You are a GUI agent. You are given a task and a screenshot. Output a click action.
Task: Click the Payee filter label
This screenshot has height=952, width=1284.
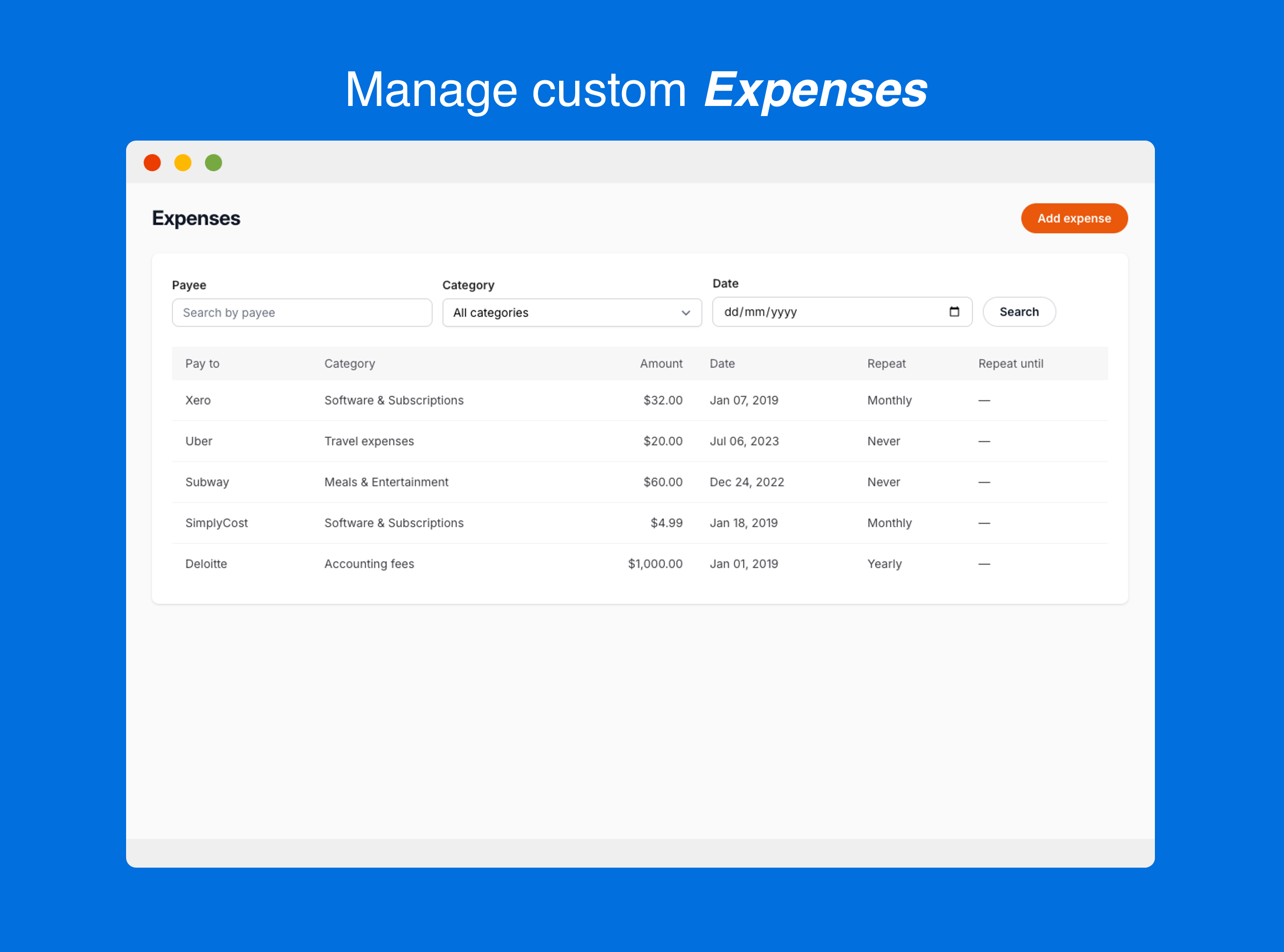click(x=189, y=285)
